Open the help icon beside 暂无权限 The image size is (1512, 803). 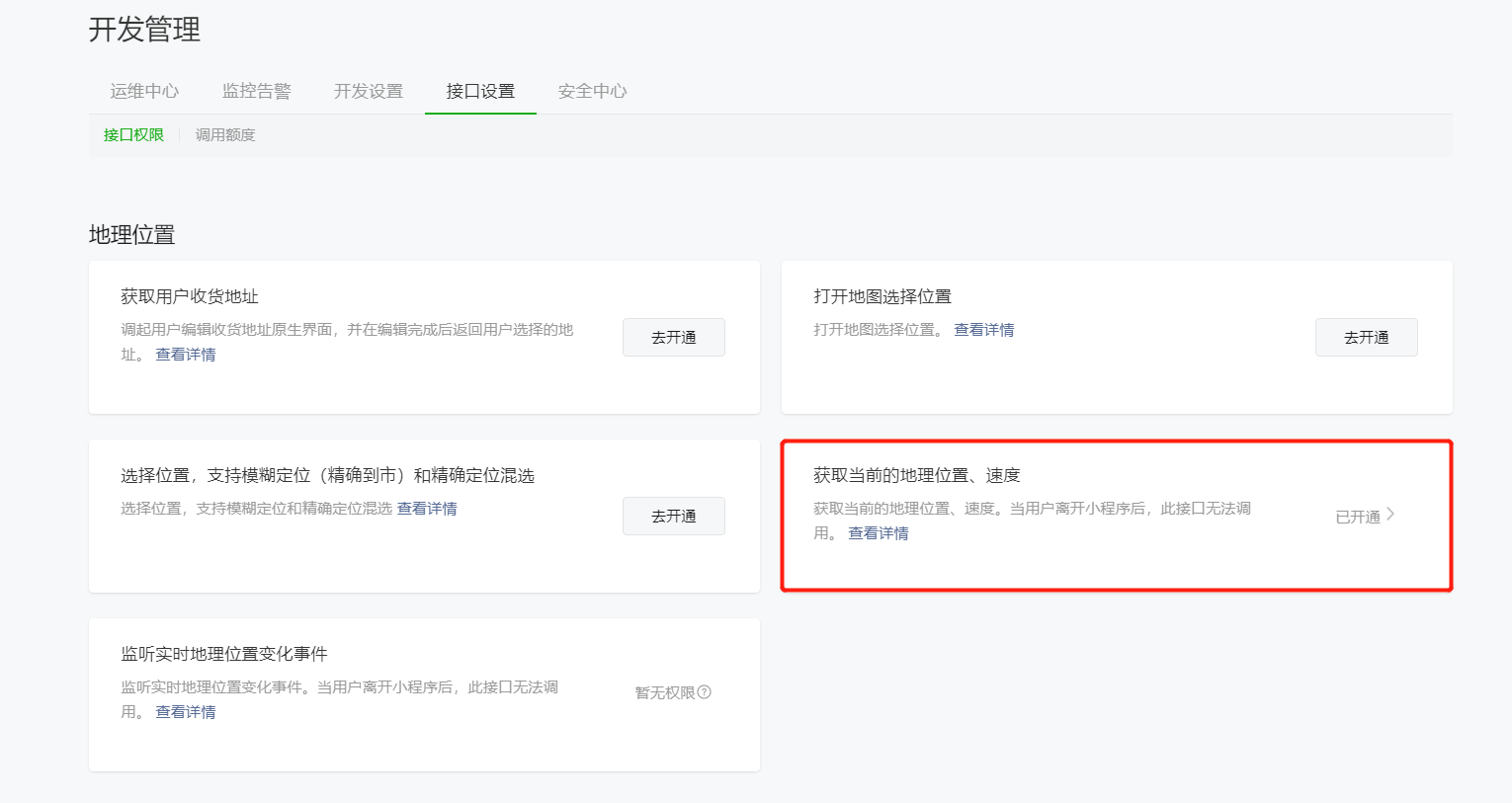coord(705,692)
